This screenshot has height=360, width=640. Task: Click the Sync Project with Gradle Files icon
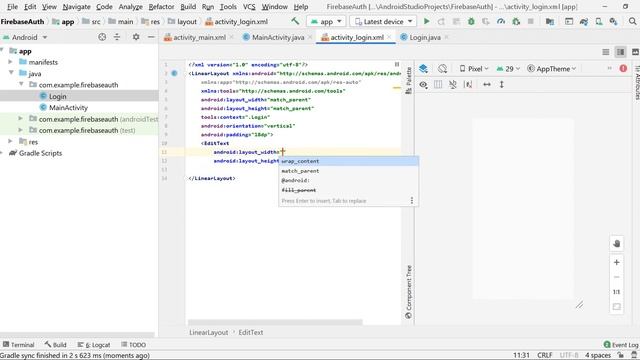click(584, 21)
